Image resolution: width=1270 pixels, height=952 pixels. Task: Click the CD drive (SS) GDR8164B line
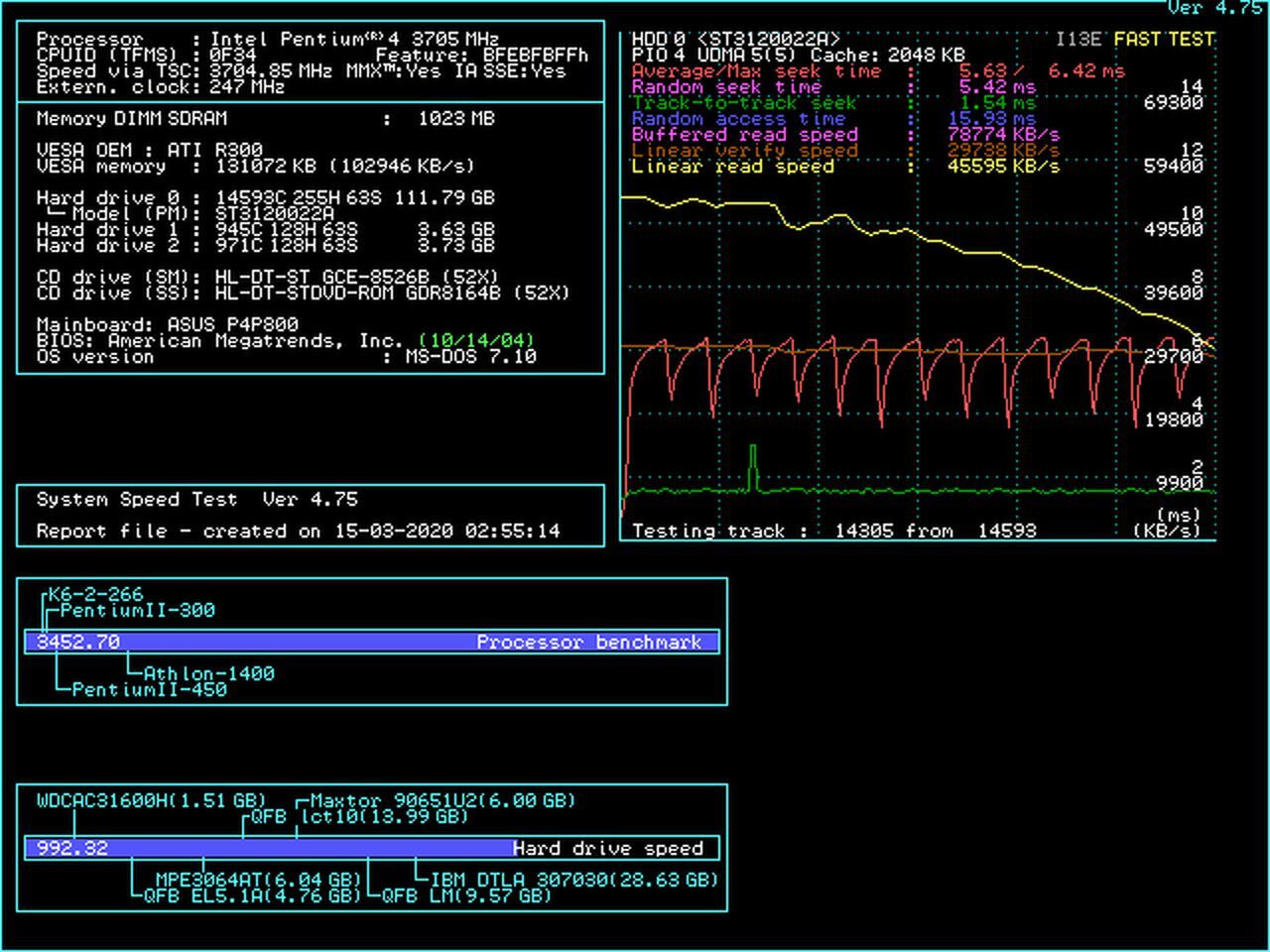coord(303,293)
